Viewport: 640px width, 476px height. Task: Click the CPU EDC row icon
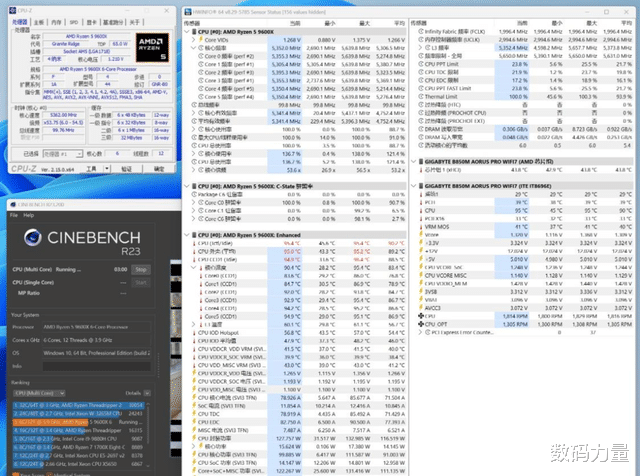(x=194, y=422)
